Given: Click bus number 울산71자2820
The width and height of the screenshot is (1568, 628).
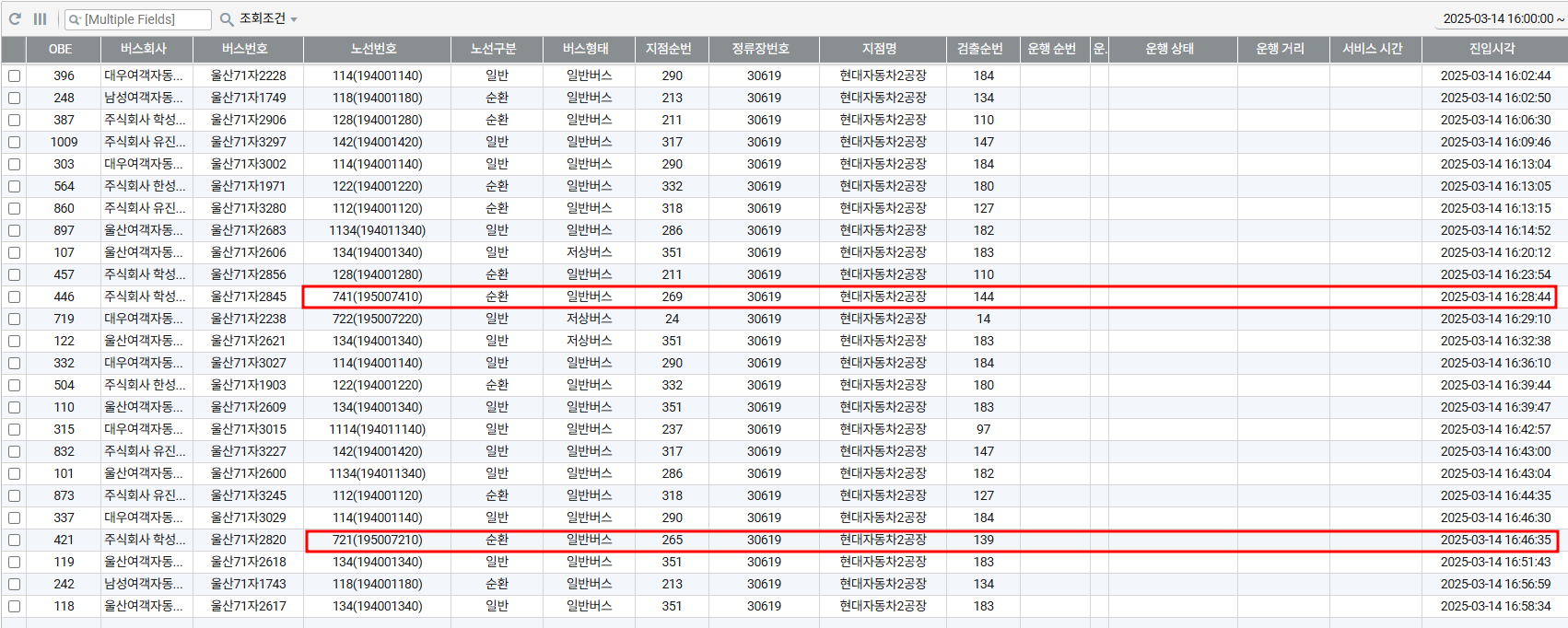Looking at the screenshot, I should (x=249, y=540).
